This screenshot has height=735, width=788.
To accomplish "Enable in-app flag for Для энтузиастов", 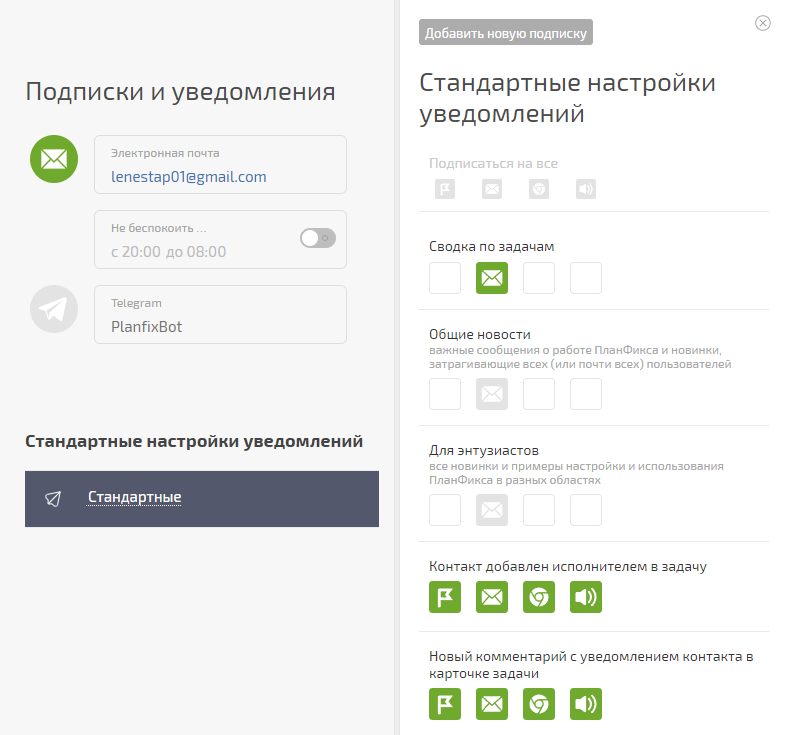I will [445, 510].
